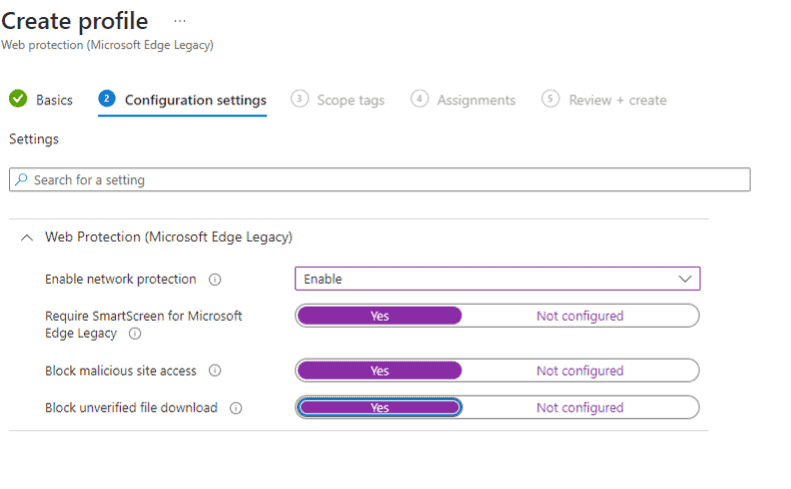
Task: Click the Require SmartScreen for Microsoft Edge Legacy label
Action: tap(143, 324)
